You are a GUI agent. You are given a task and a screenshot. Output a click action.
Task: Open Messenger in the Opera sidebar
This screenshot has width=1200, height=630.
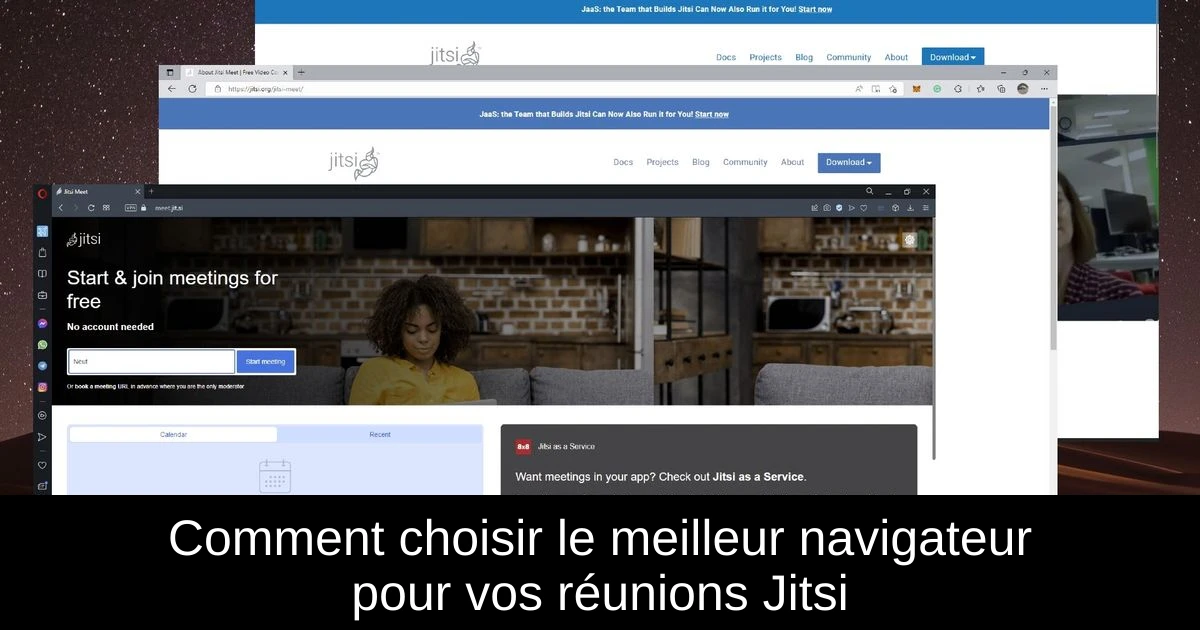42,324
